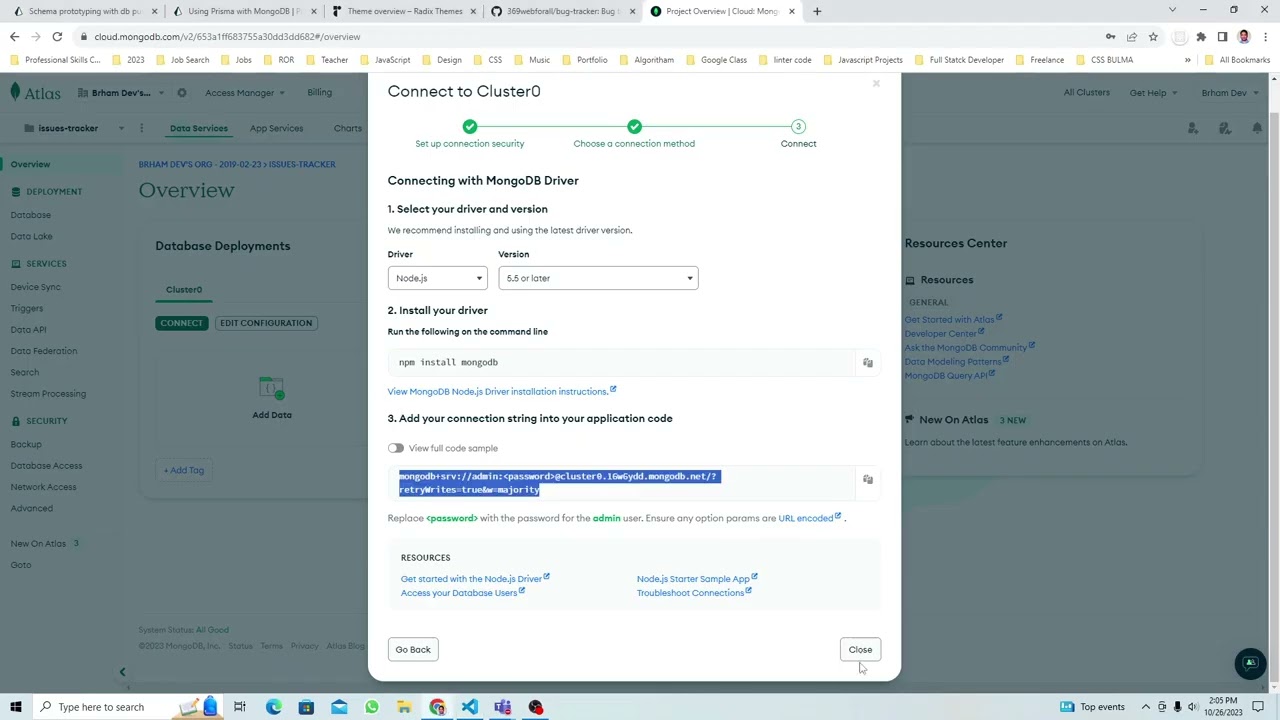Screen dimensions: 1280x720
Task: Open the Chrome three-dot menu
Action: click(1265, 37)
